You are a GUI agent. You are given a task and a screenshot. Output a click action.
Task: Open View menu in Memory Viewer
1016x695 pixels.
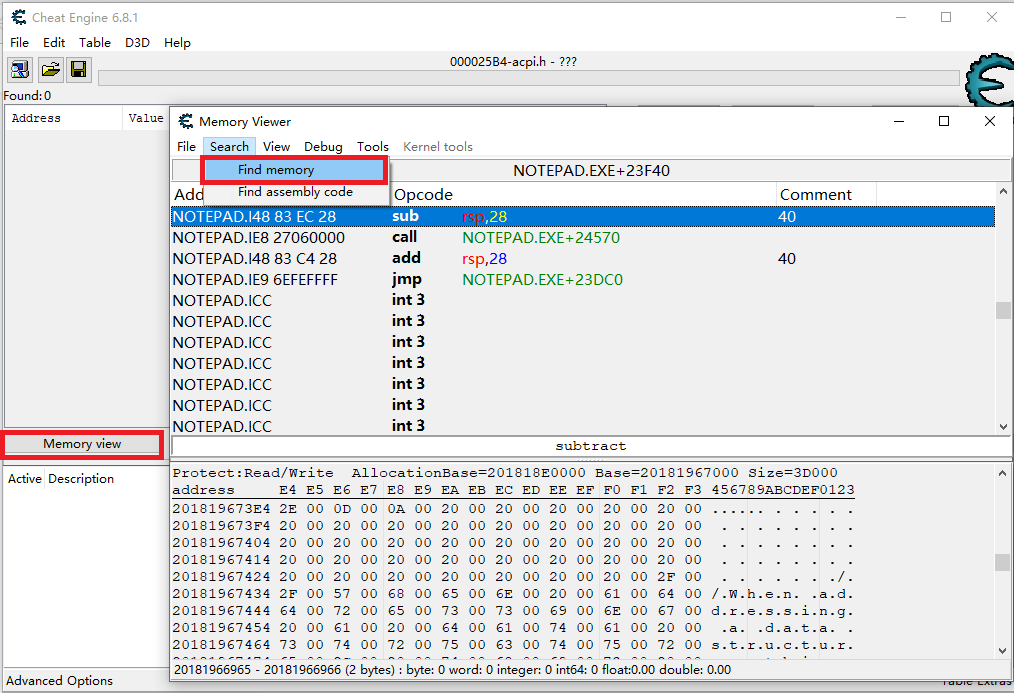click(x=277, y=147)
